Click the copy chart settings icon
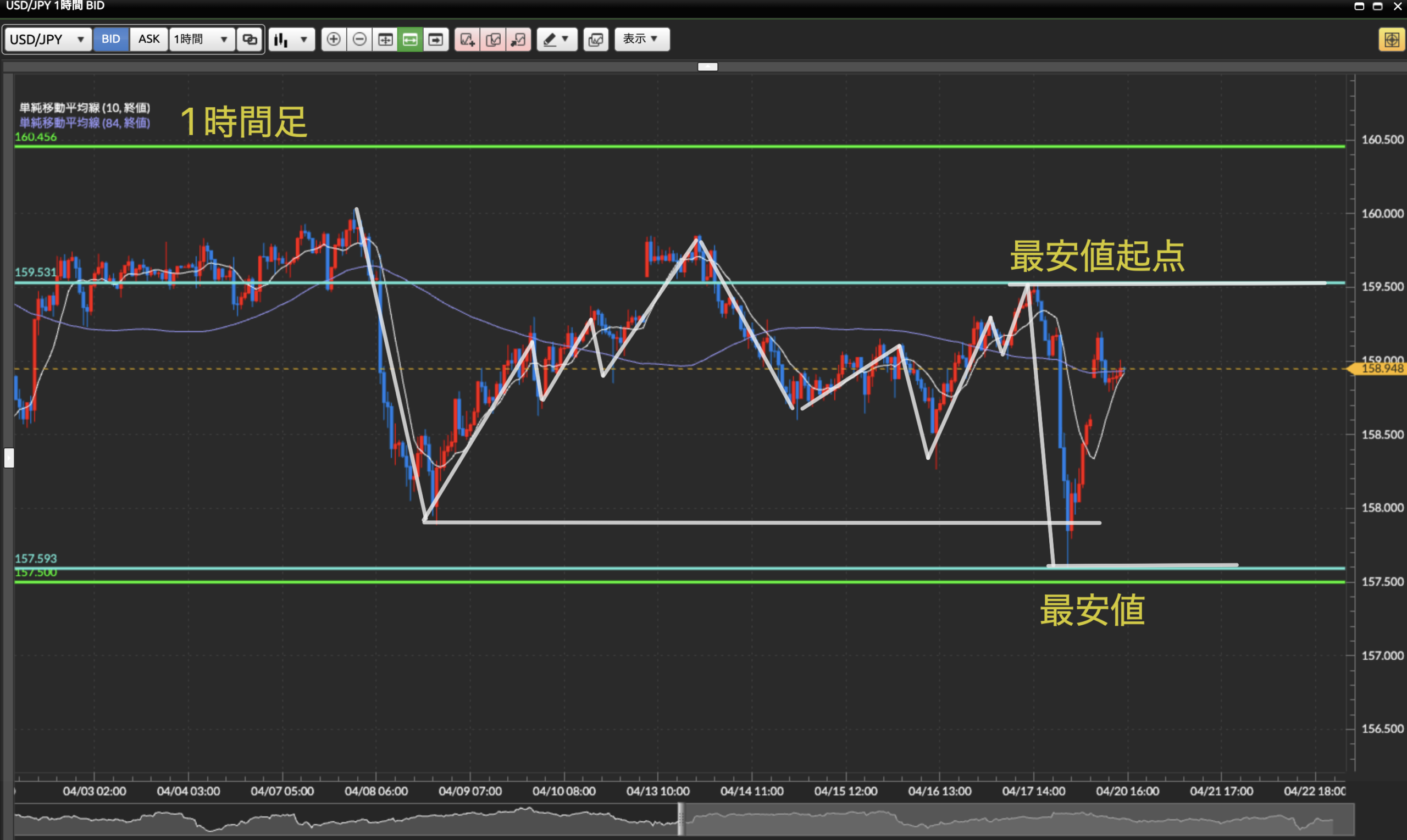Image resolution: width=1407 pixels, height=840 pixels. [492, 39]
